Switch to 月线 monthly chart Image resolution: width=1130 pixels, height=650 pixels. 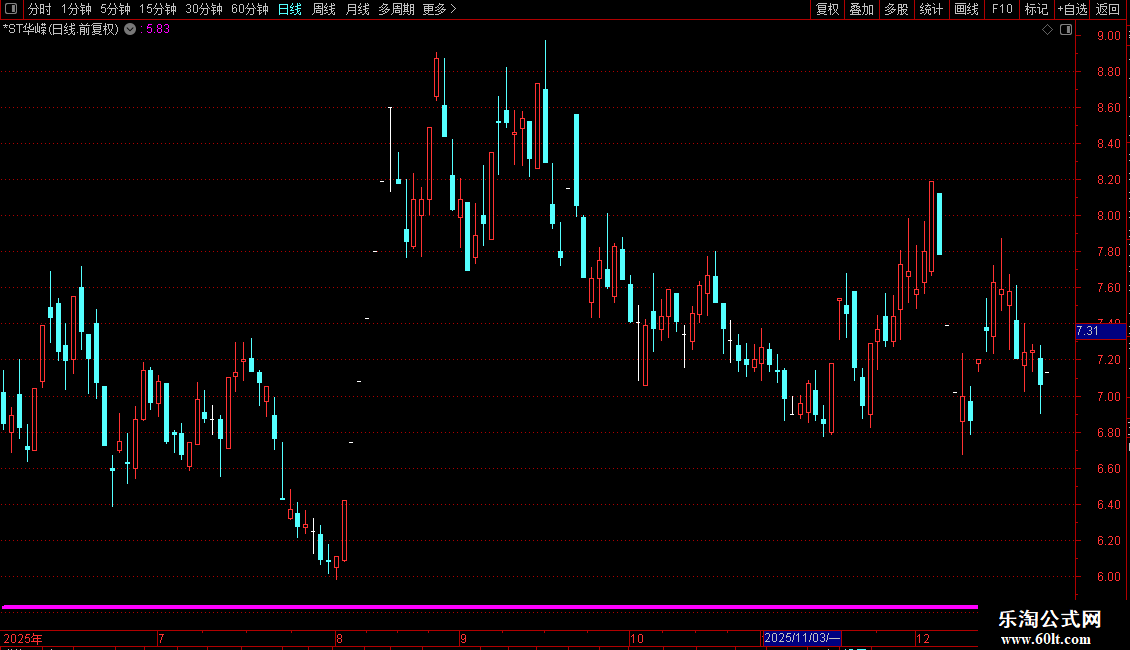[x=357, y=9]
